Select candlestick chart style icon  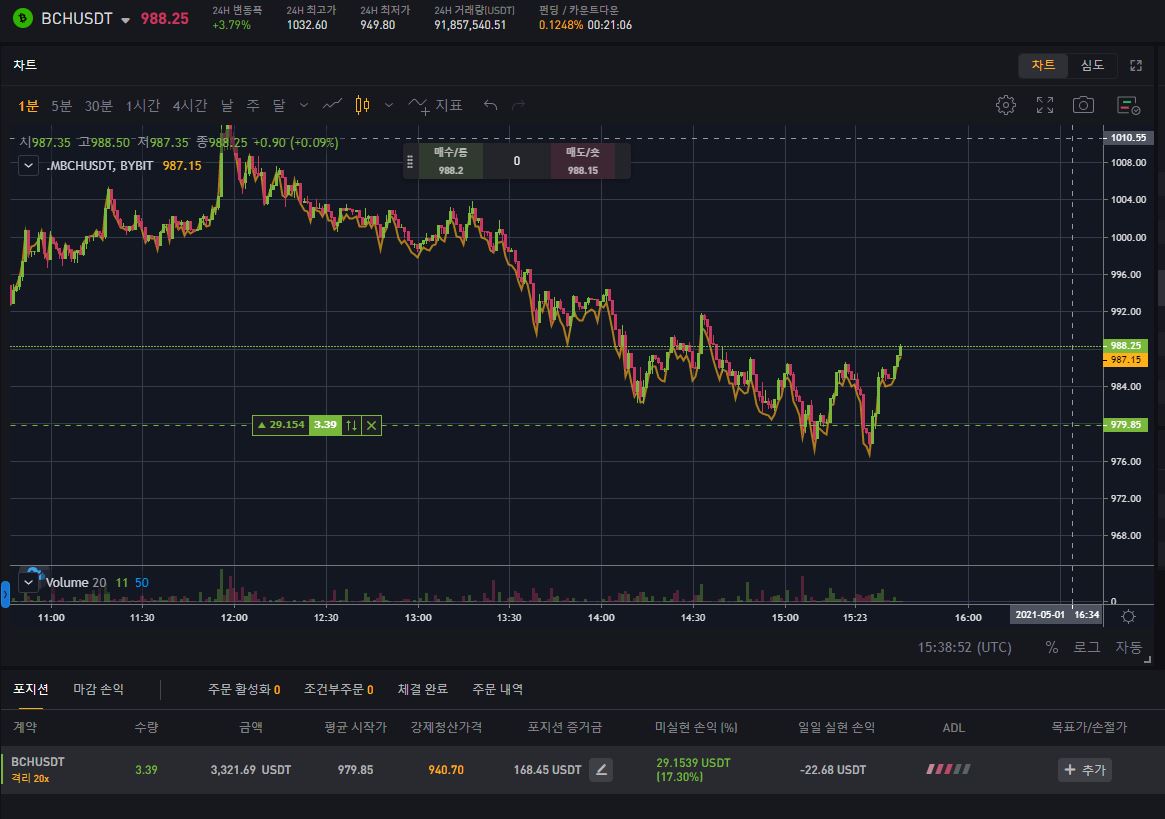362,105
